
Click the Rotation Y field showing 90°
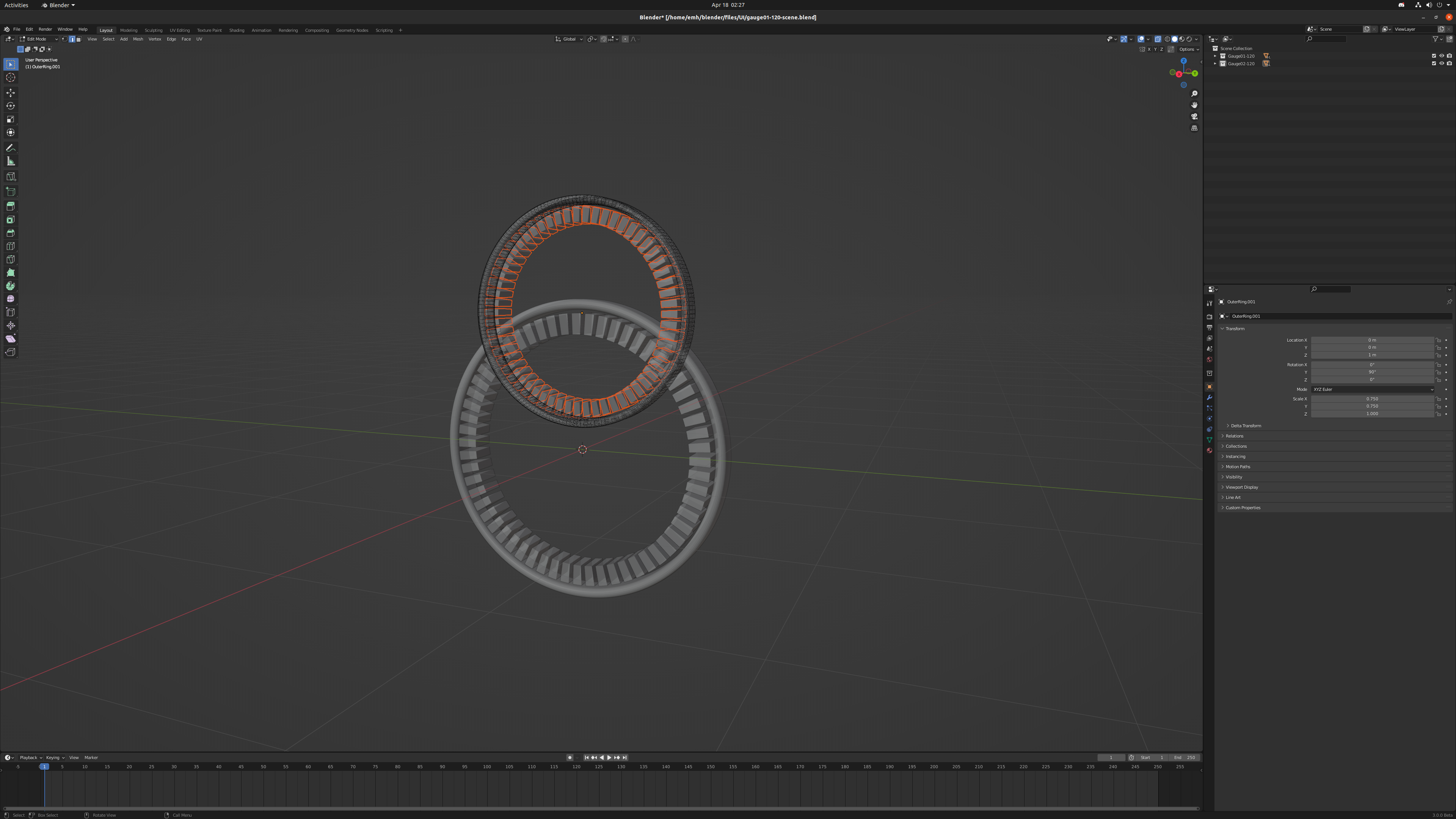click(1372, 372)
